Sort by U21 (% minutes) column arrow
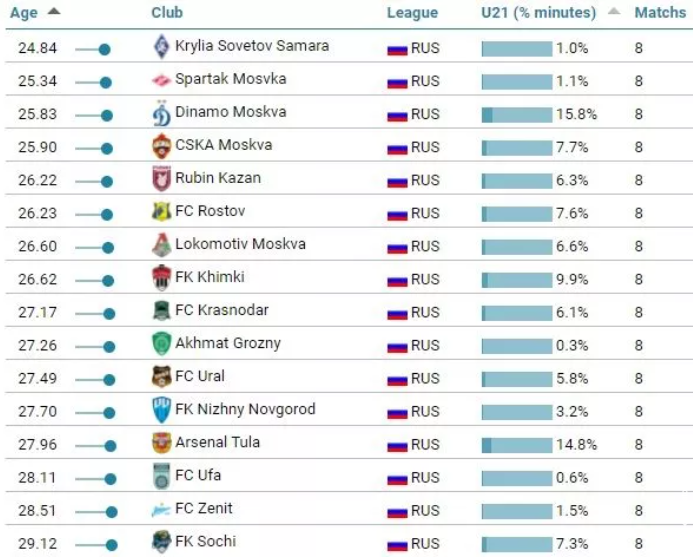Viewport: 693px width, 558px height. 614,13
